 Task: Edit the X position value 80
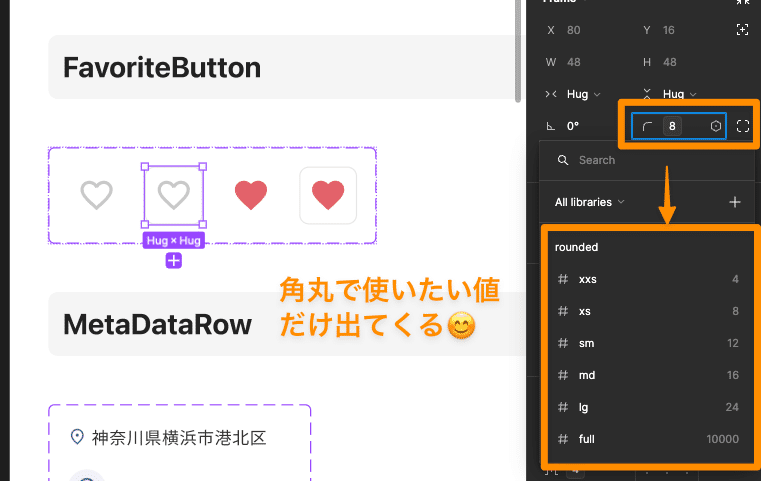(x=574, y=30)
